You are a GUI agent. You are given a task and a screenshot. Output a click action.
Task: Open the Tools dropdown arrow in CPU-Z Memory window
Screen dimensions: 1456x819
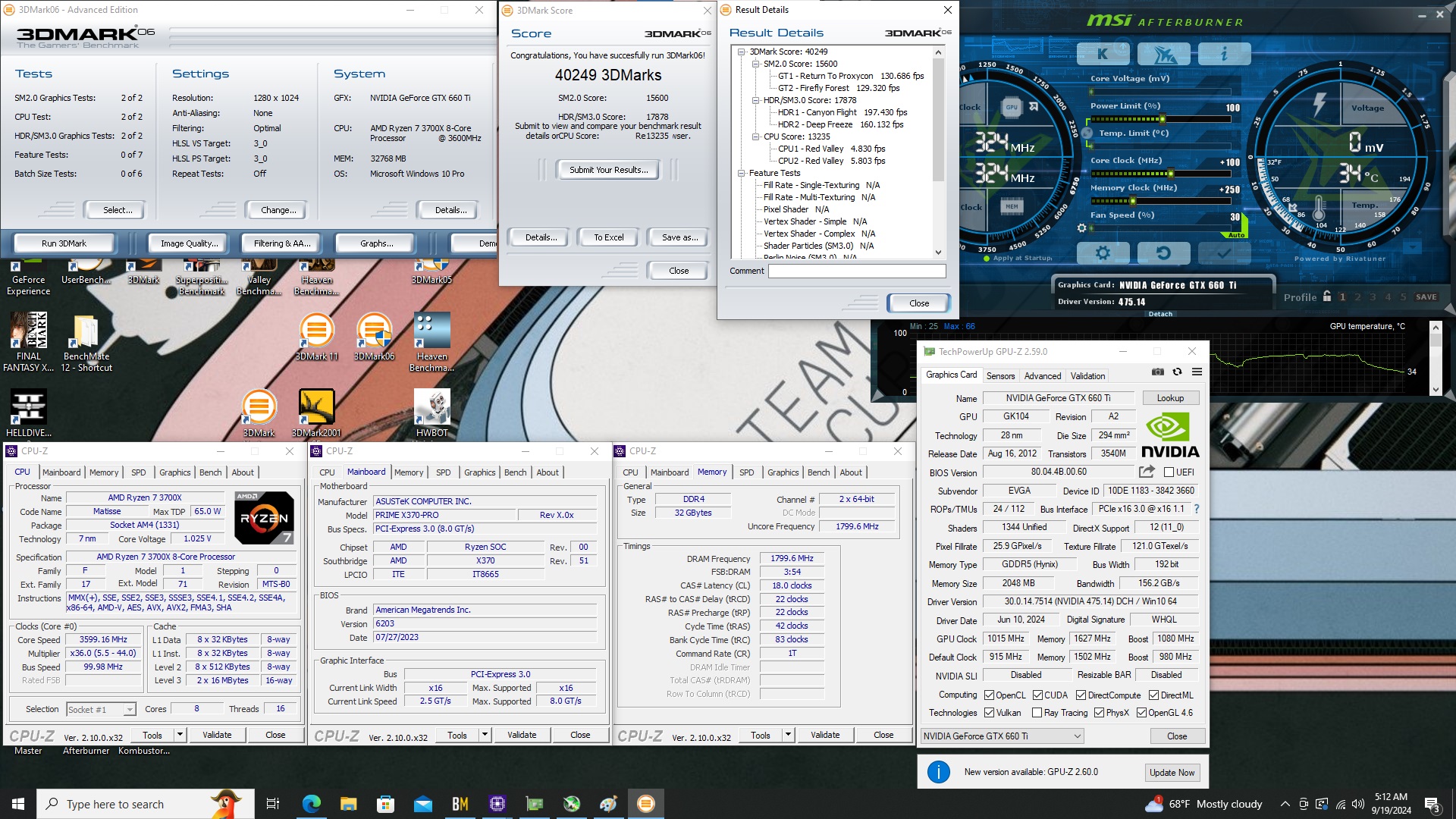(788, 735)
